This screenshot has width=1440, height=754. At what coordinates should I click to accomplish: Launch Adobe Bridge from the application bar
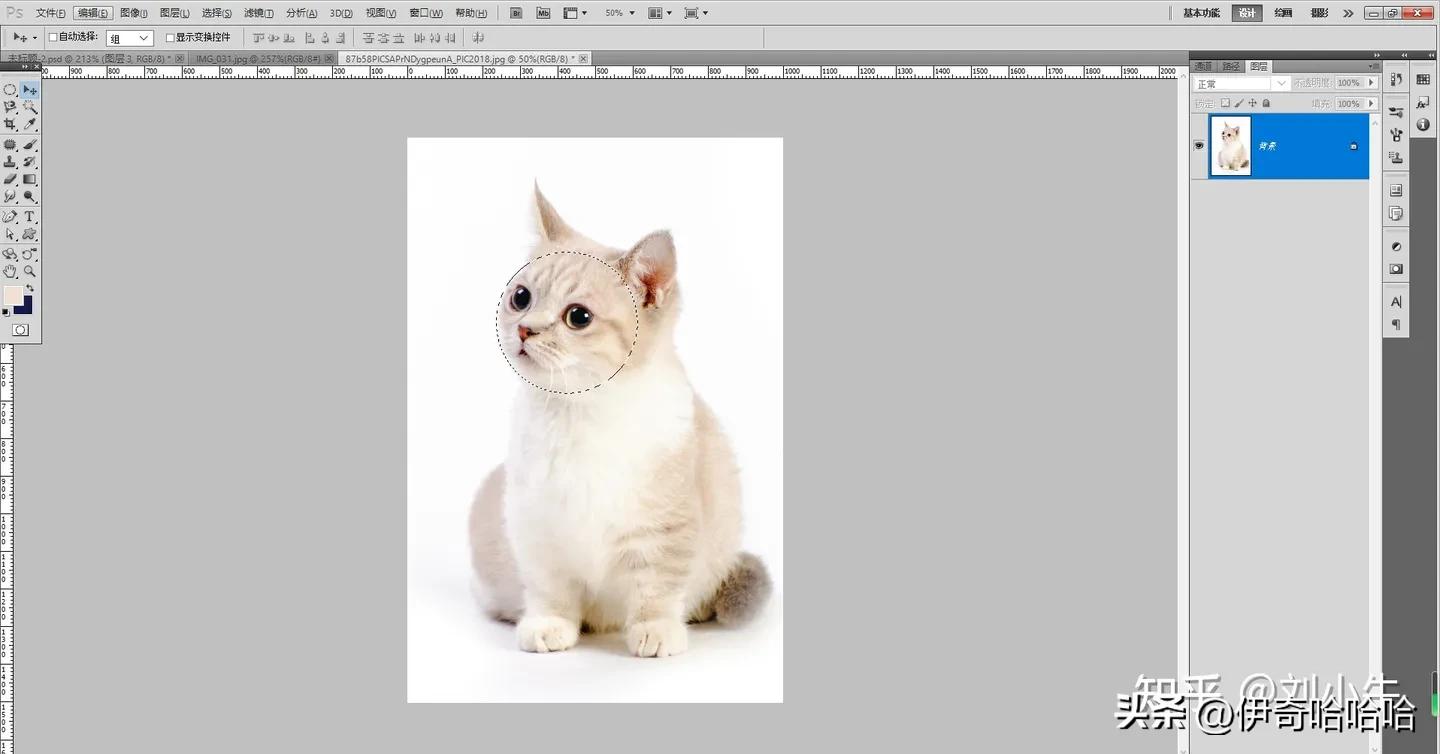pyautogui.click(x=516, y=12)
